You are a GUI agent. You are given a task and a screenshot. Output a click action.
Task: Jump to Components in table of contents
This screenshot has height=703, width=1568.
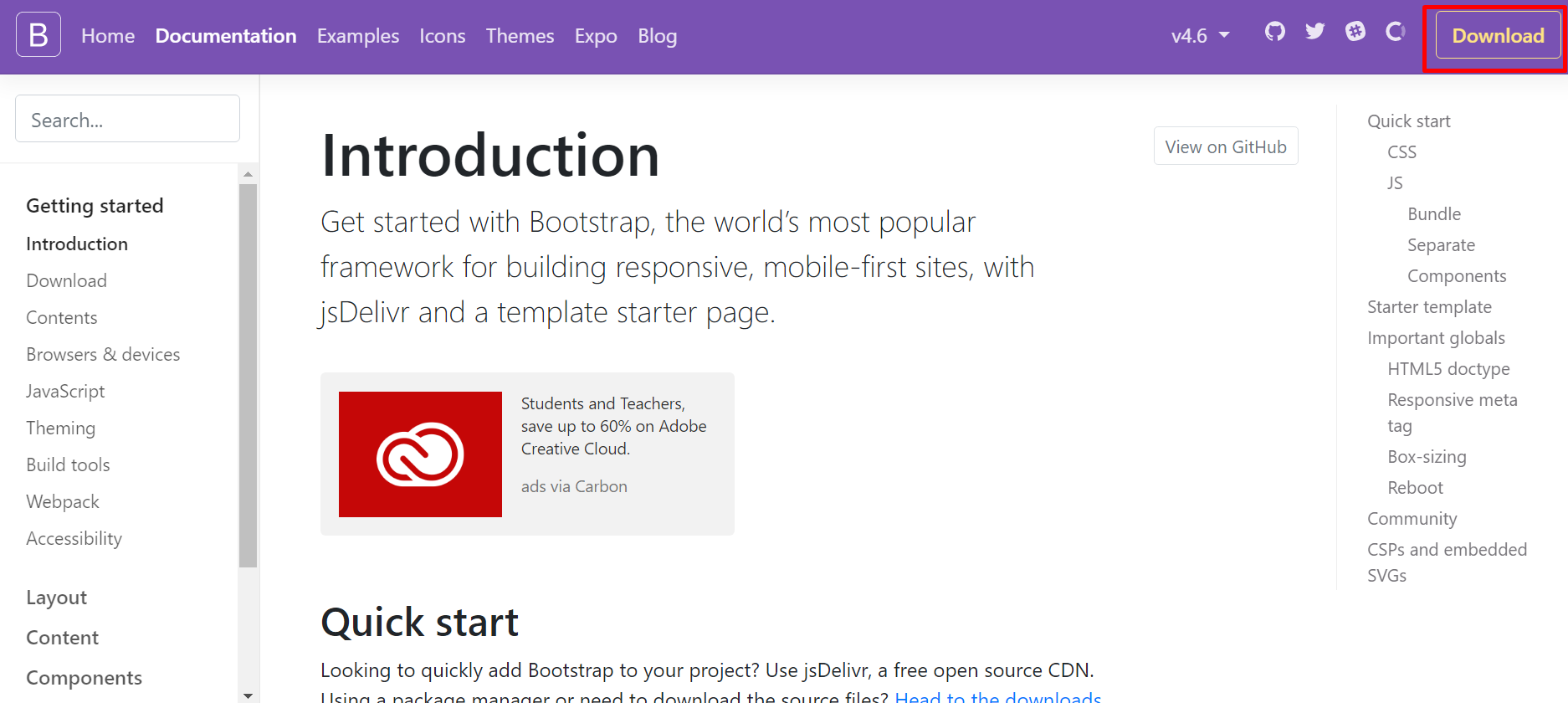coord(1457,276)
